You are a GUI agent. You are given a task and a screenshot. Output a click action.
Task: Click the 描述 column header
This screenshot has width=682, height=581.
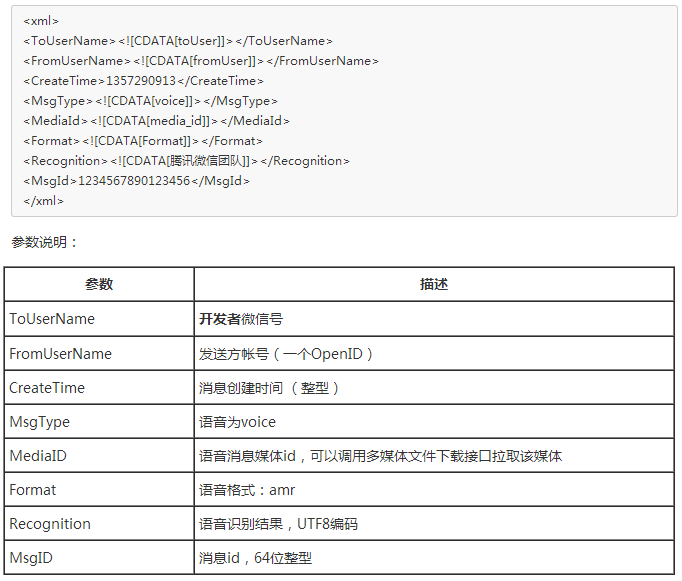[433, 284]
